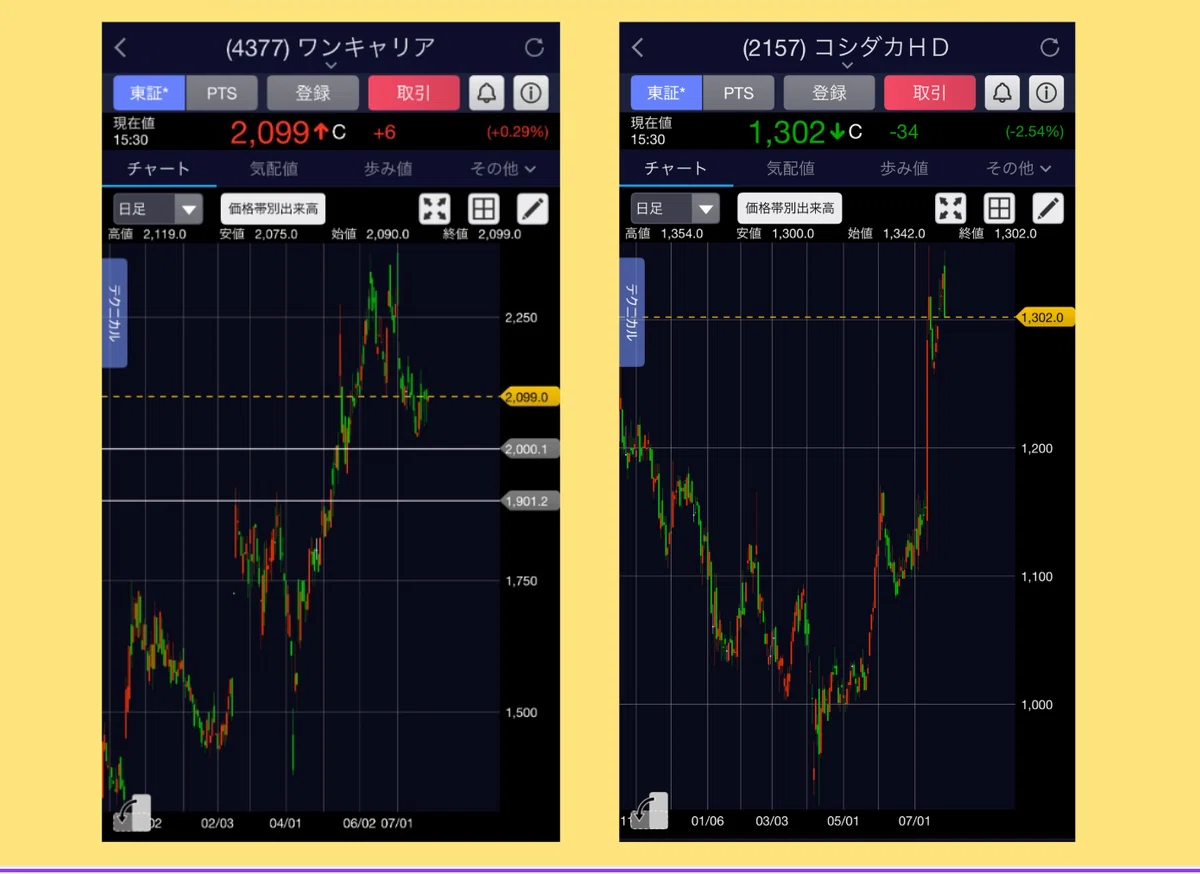This screenshot has height=874, width=1200.
Task: Open テクニカル side panel on ワンキャリア
Action: click(115, 313)
